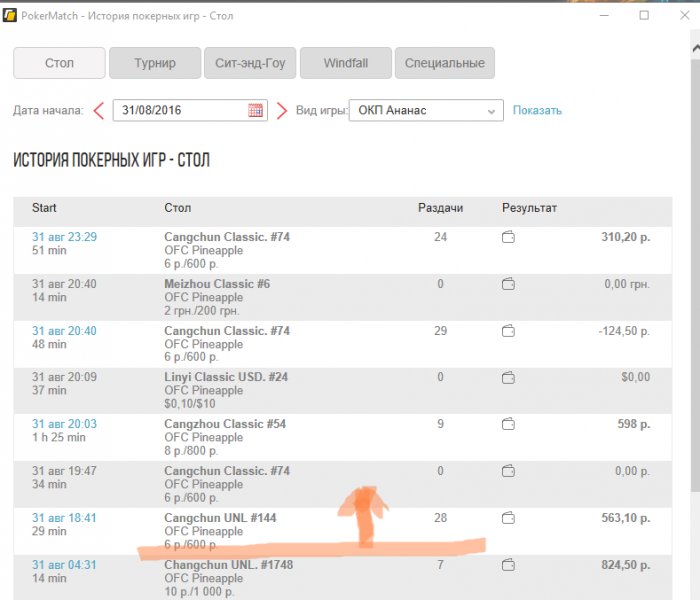Click table name Changchun UNL. #1748
Image resolution: width=700 pixels, height=600 pixels.
[229, 565]
